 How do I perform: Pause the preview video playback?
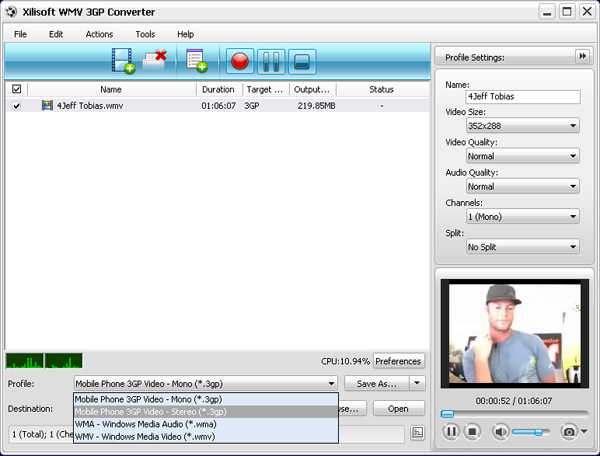pos(451,432)
